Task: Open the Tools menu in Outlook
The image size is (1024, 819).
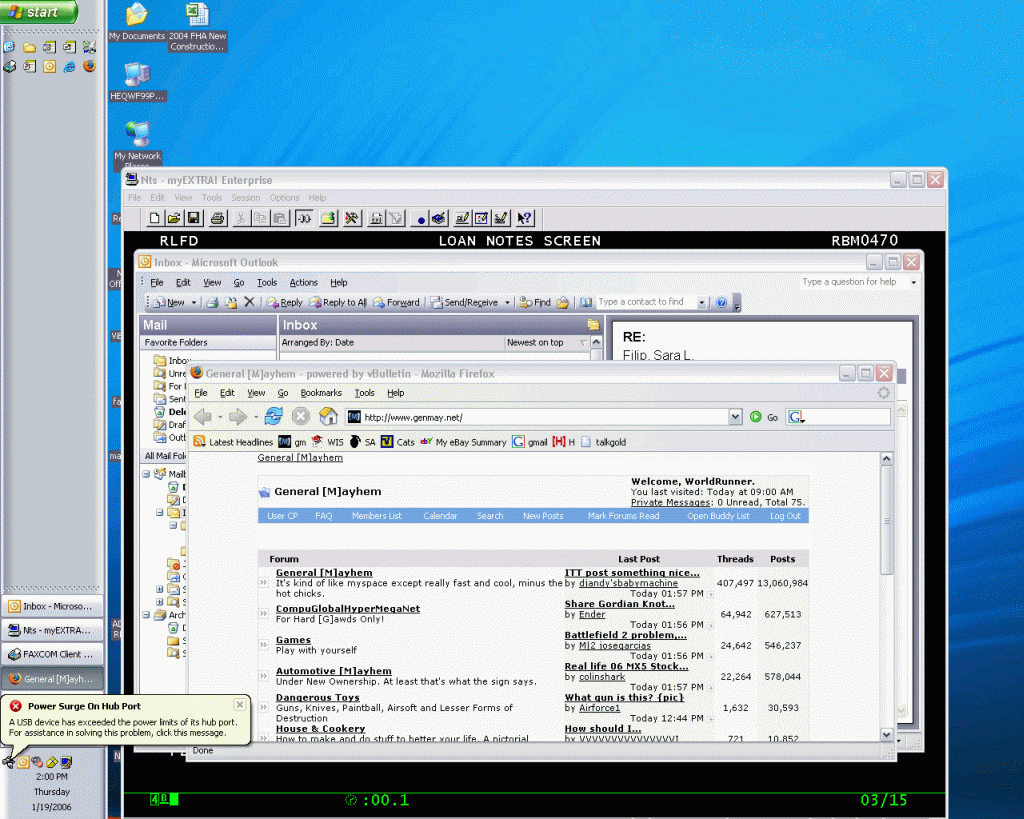Action: click(267, 283)
